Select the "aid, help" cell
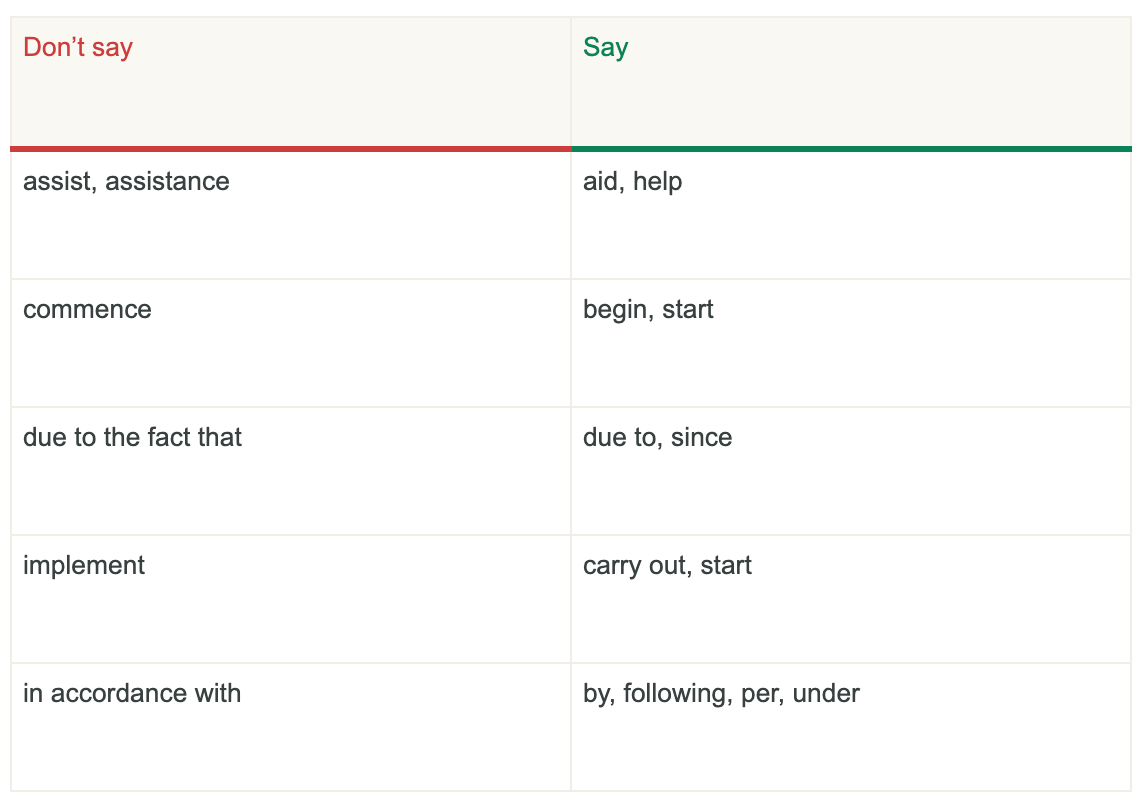 click(x=632, y=181)
